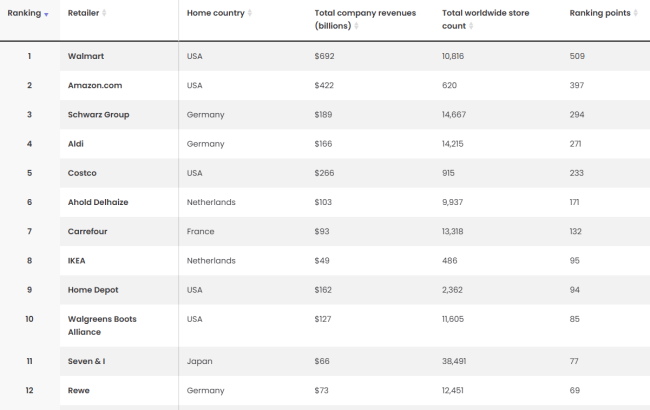Click the IKEA retailer name
The image size is (650, 410).
(76, 260)
